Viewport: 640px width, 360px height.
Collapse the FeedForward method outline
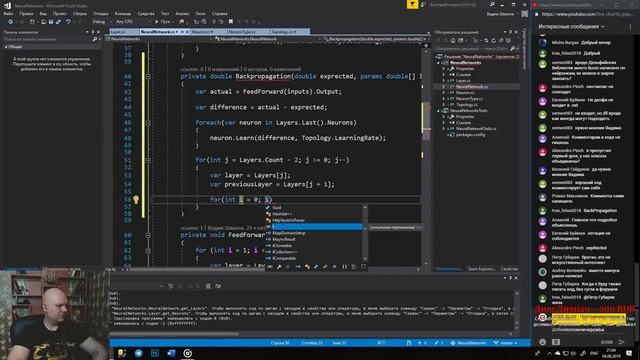click(148, 235)
